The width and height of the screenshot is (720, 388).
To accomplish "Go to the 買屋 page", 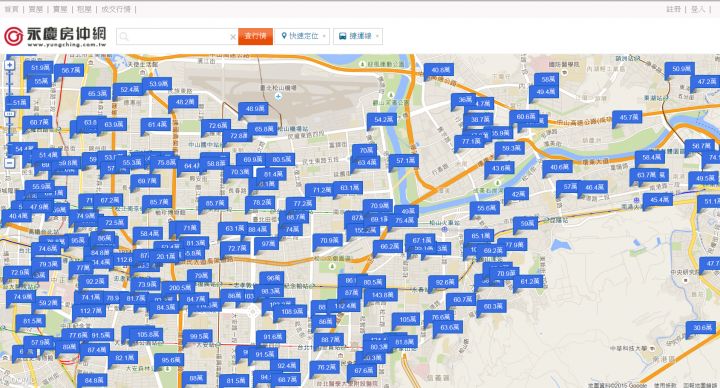I will coord(35,9).
